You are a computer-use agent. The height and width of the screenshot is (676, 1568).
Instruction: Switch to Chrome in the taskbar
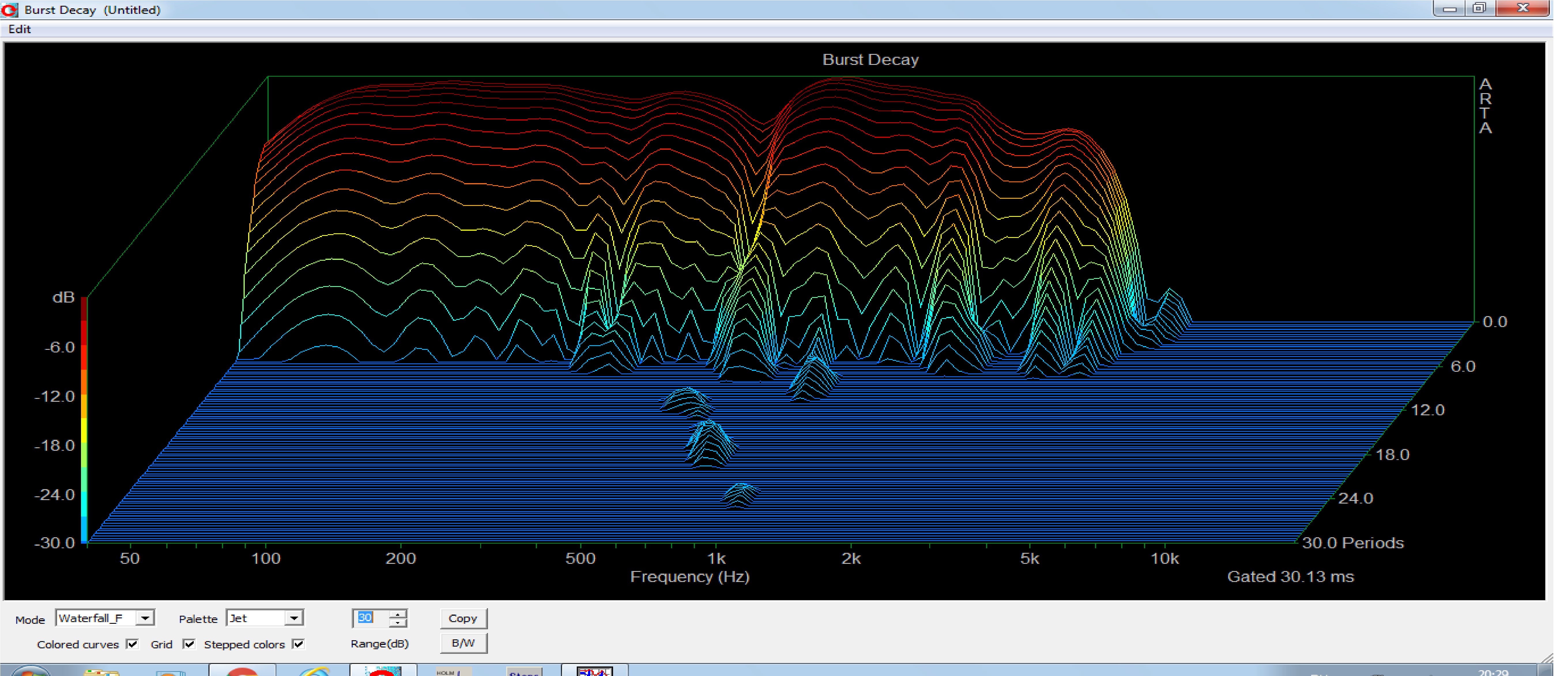point(242,671)
